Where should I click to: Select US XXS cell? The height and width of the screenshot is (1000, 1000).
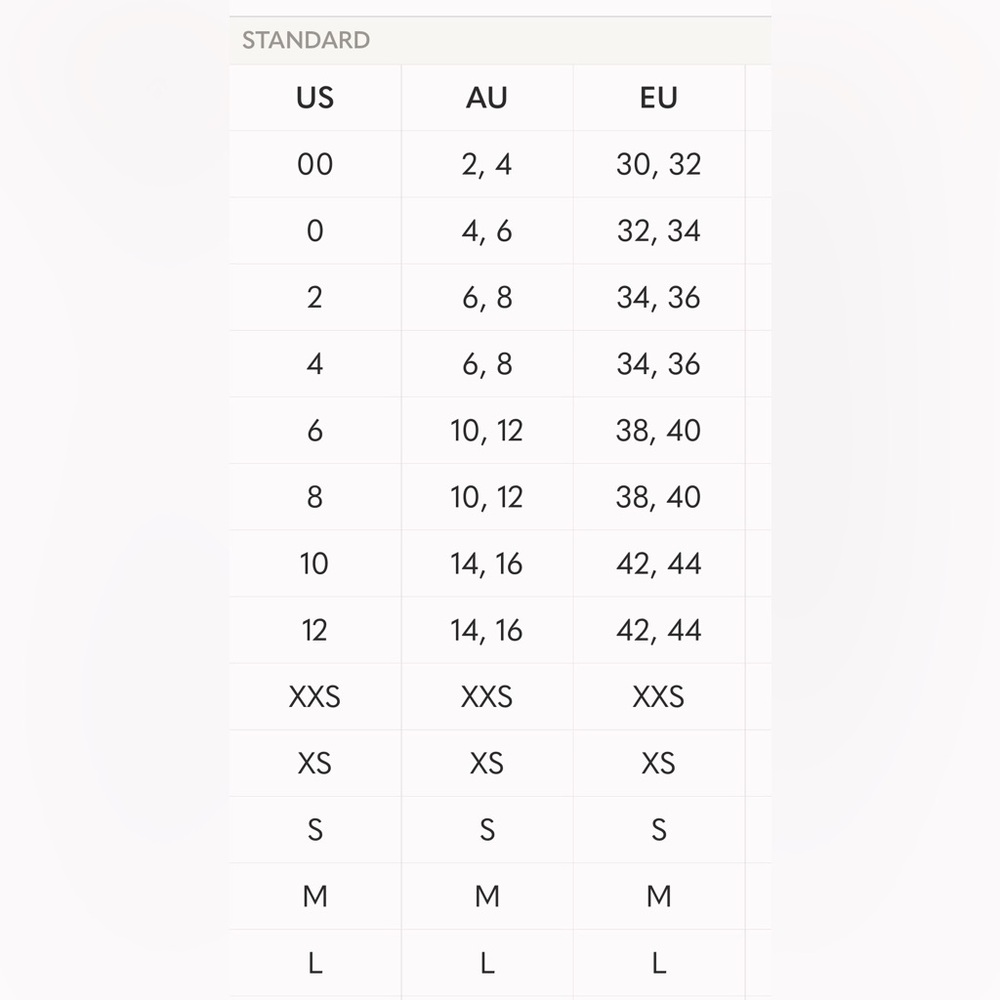[315, 696]
